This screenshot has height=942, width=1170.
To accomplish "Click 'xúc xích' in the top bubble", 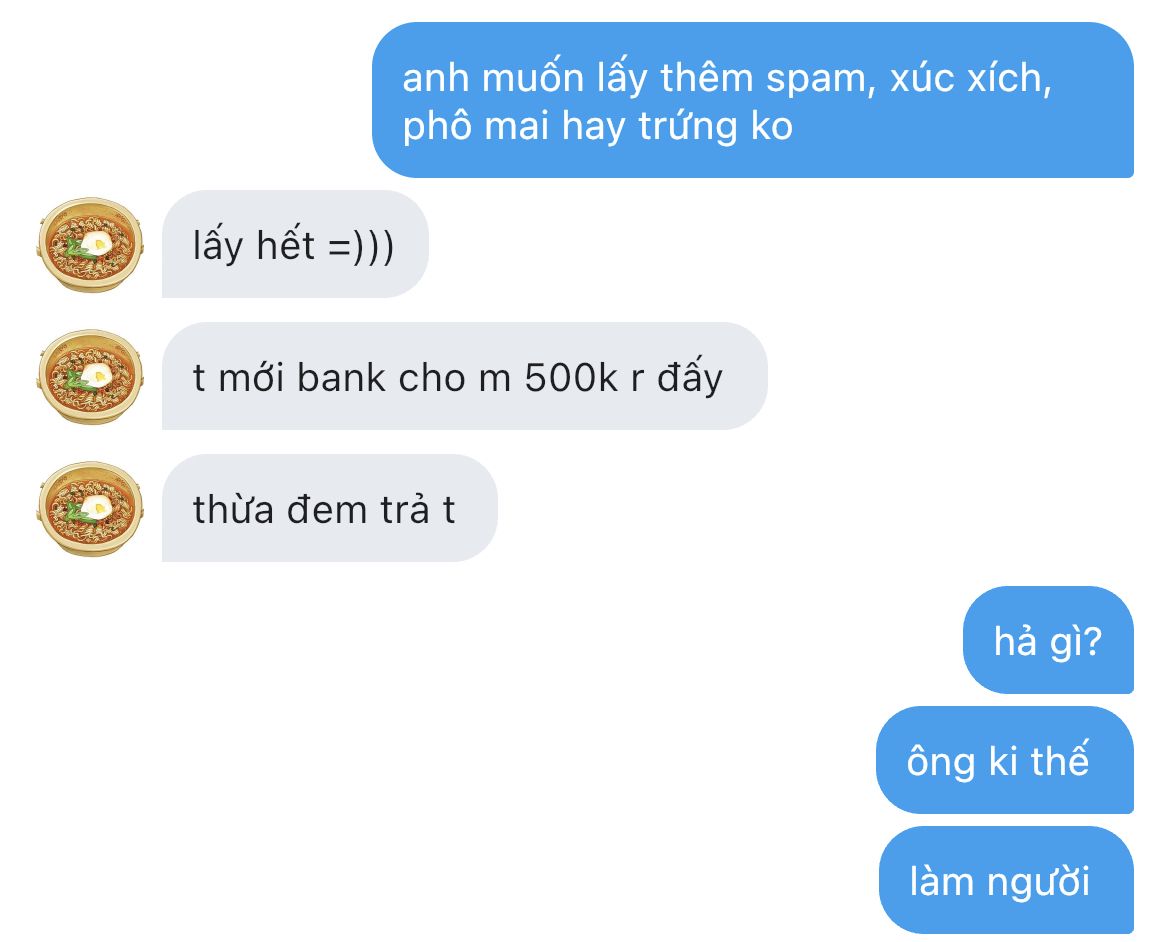I will (970, 78).
